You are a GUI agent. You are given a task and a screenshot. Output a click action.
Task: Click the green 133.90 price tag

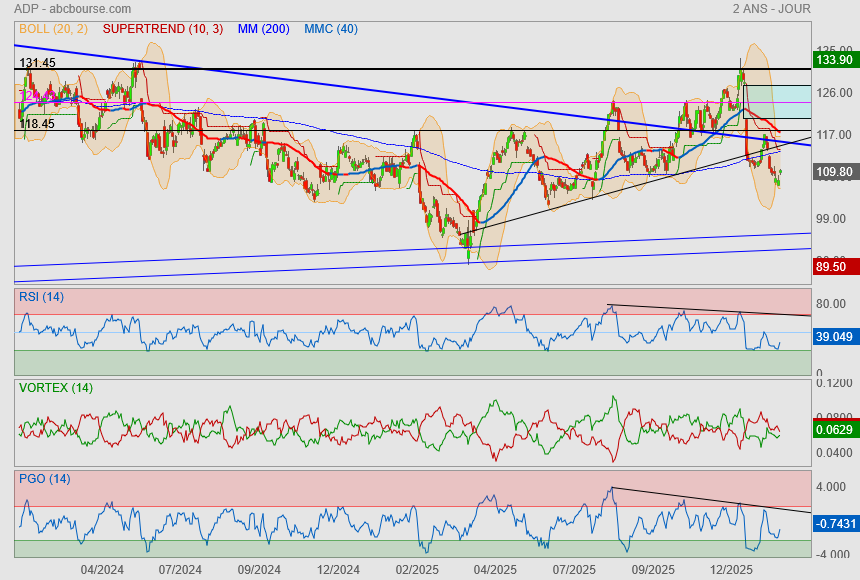point(832,60)
